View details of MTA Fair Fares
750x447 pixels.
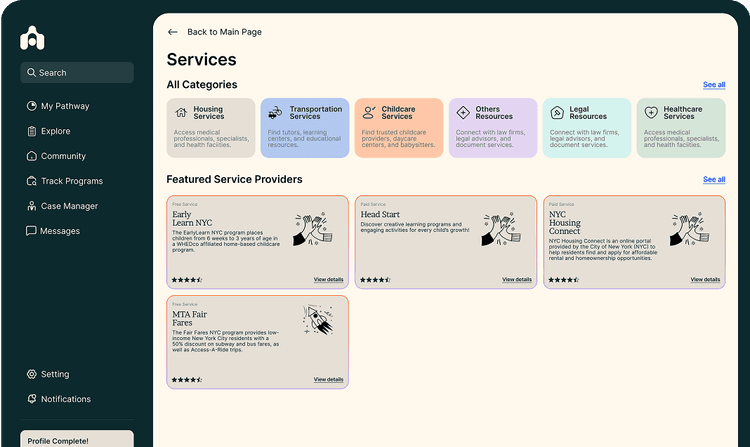coord(328,379)
